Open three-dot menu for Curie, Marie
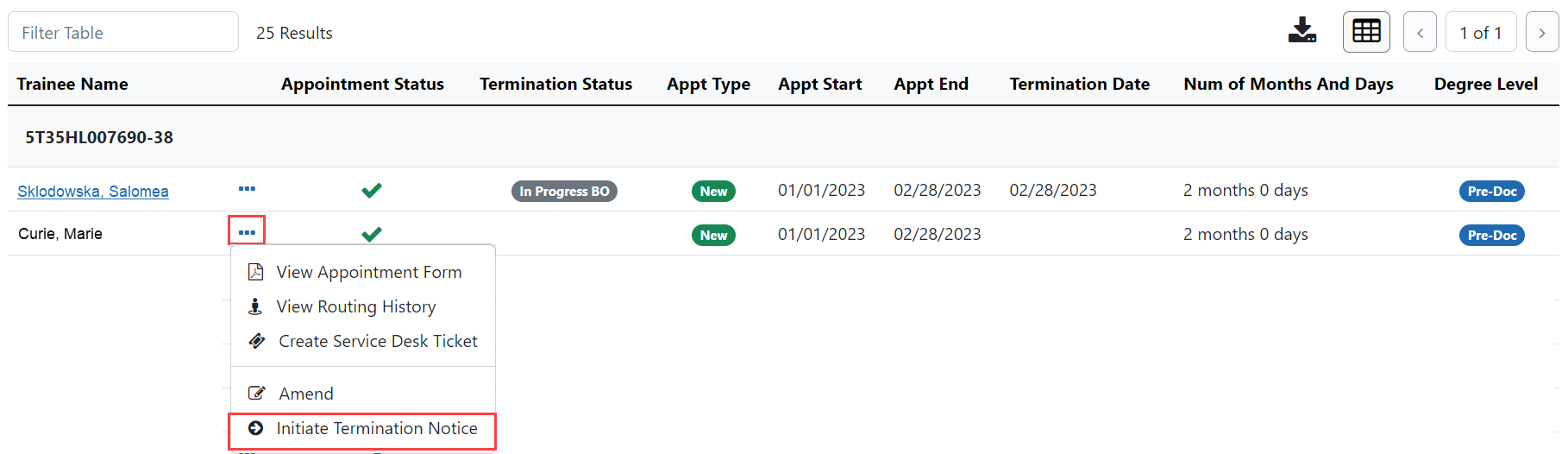This screenshot has height=454, width=1568. [x=247, y=232]
